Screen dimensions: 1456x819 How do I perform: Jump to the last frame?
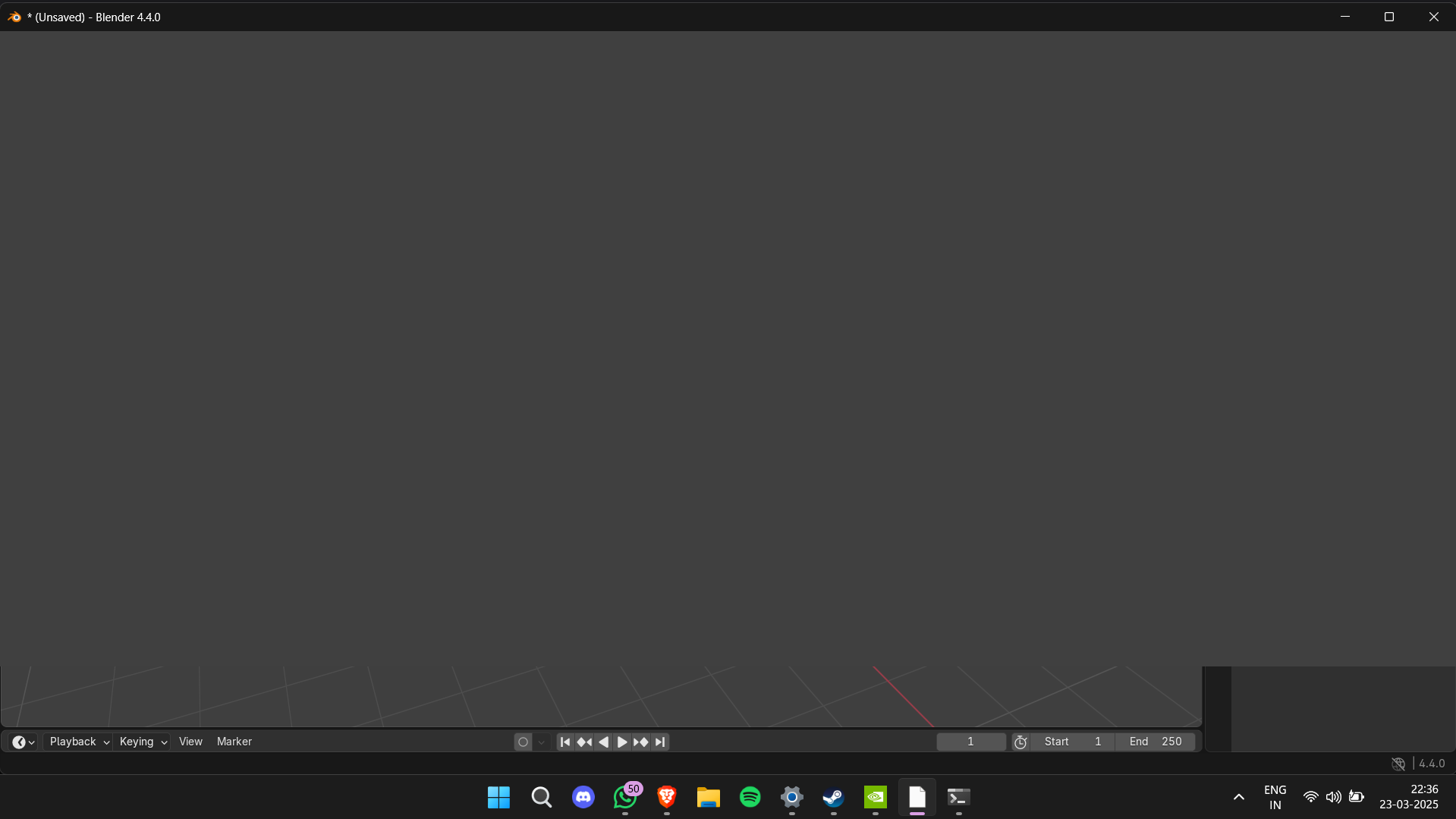(660, 742)
